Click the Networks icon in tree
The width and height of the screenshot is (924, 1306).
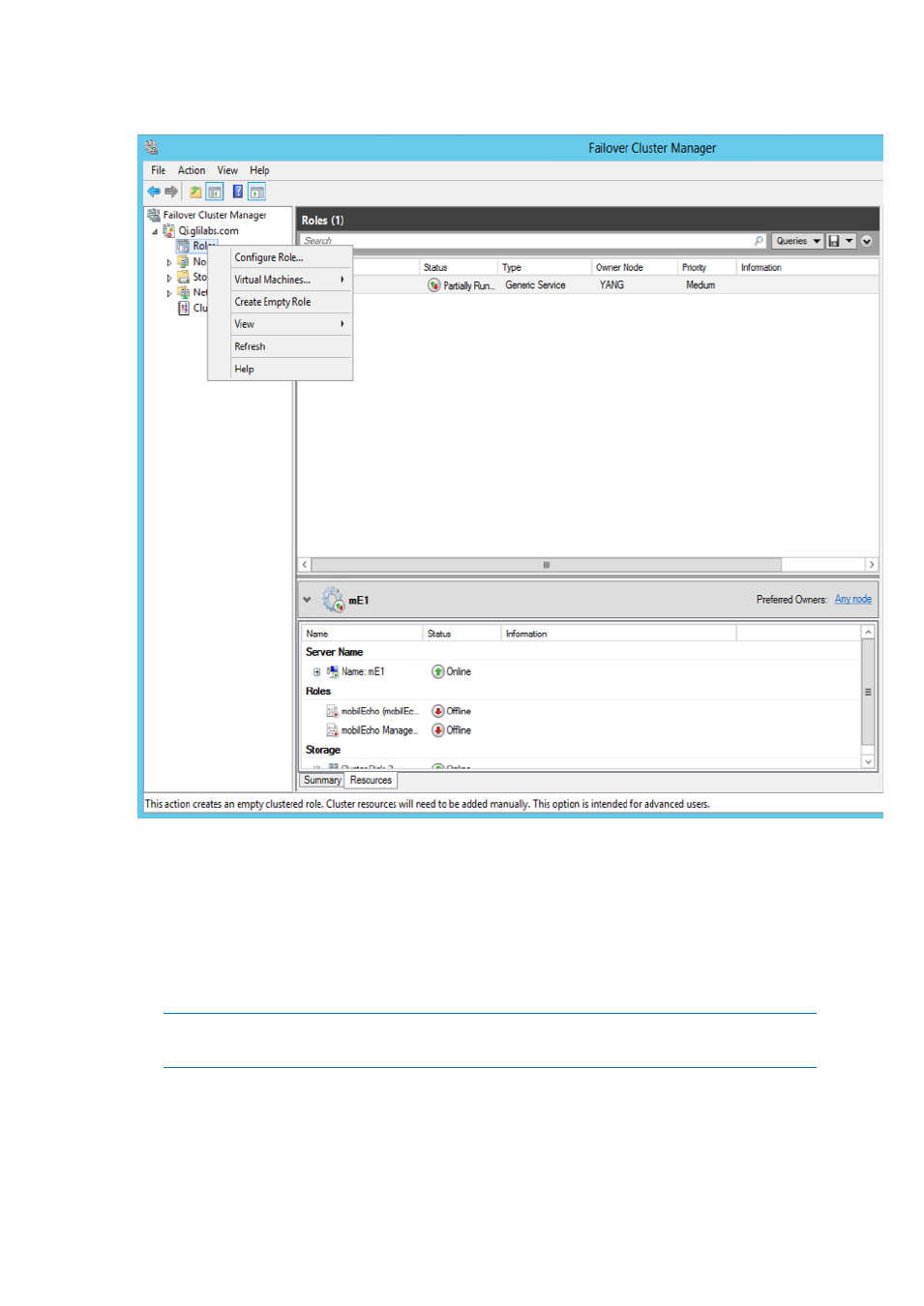click(183, 292)
